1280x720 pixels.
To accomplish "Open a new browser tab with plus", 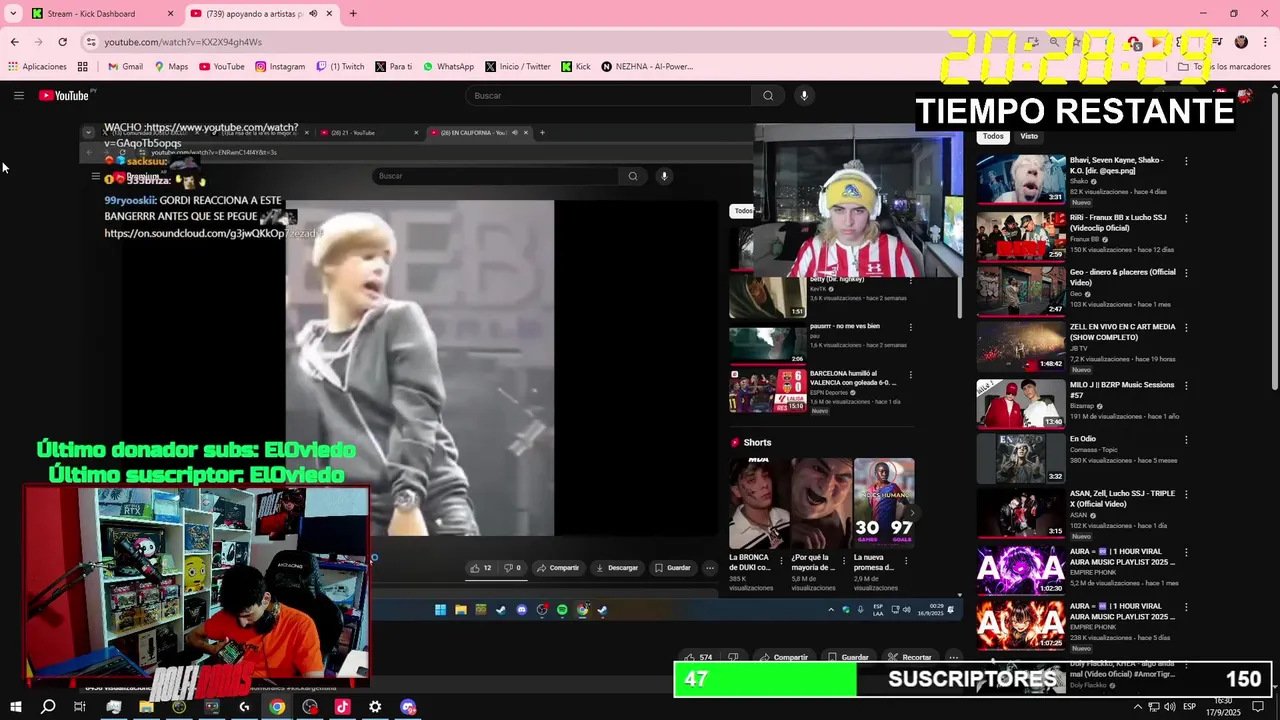I will pos(353,14).
